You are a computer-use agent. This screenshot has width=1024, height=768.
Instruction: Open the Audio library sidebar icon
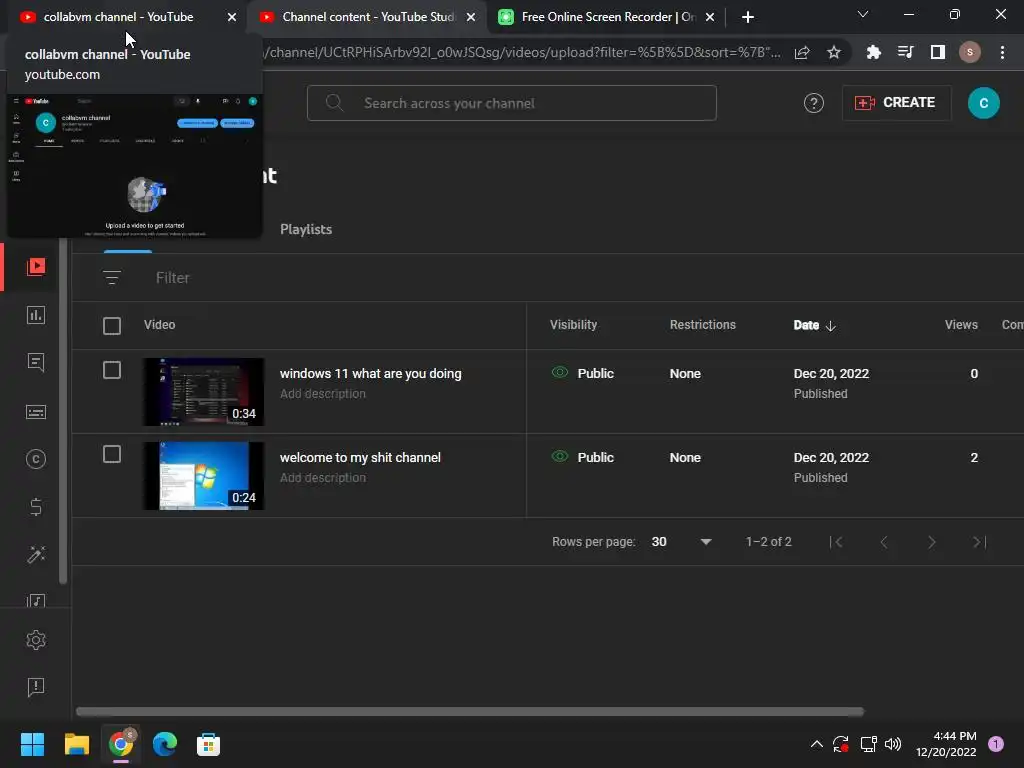36,600
